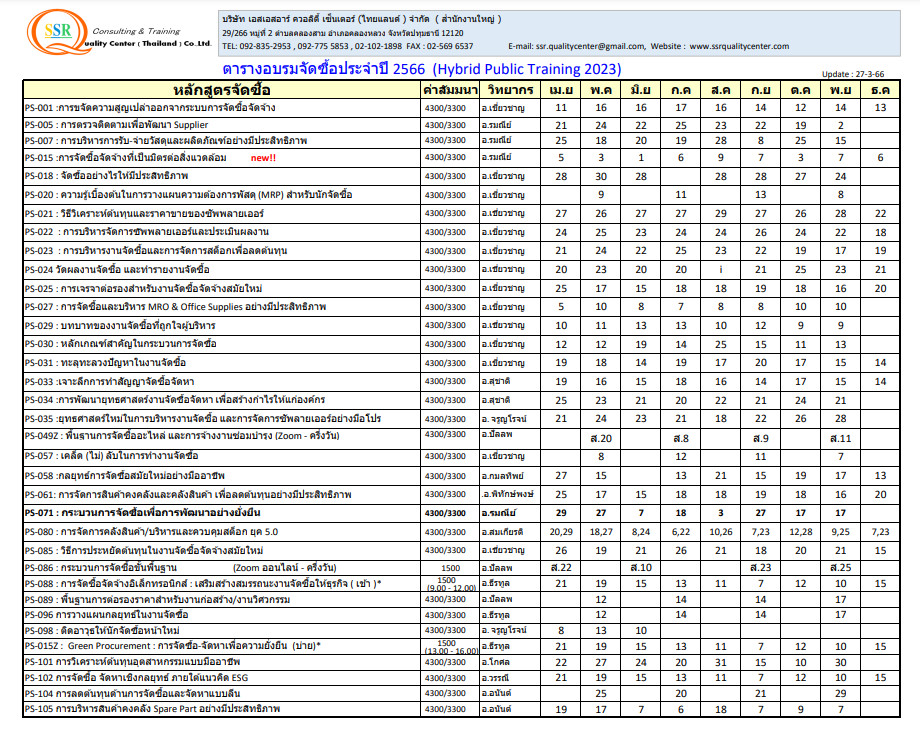920x732 pixels.
Task: Click the 'ต.ค' month header
Action: tap(800, 90)
